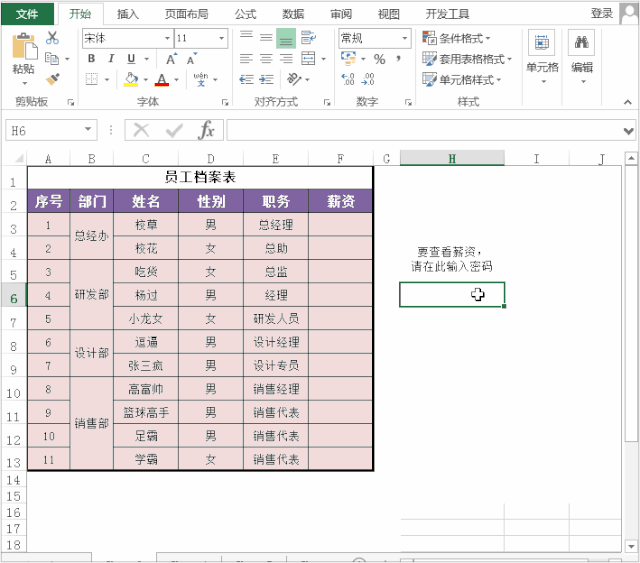Expand merge cells dropdown arrow
Image resolution: width=640 pixels, height=563 pixels.
coord(324,59)
